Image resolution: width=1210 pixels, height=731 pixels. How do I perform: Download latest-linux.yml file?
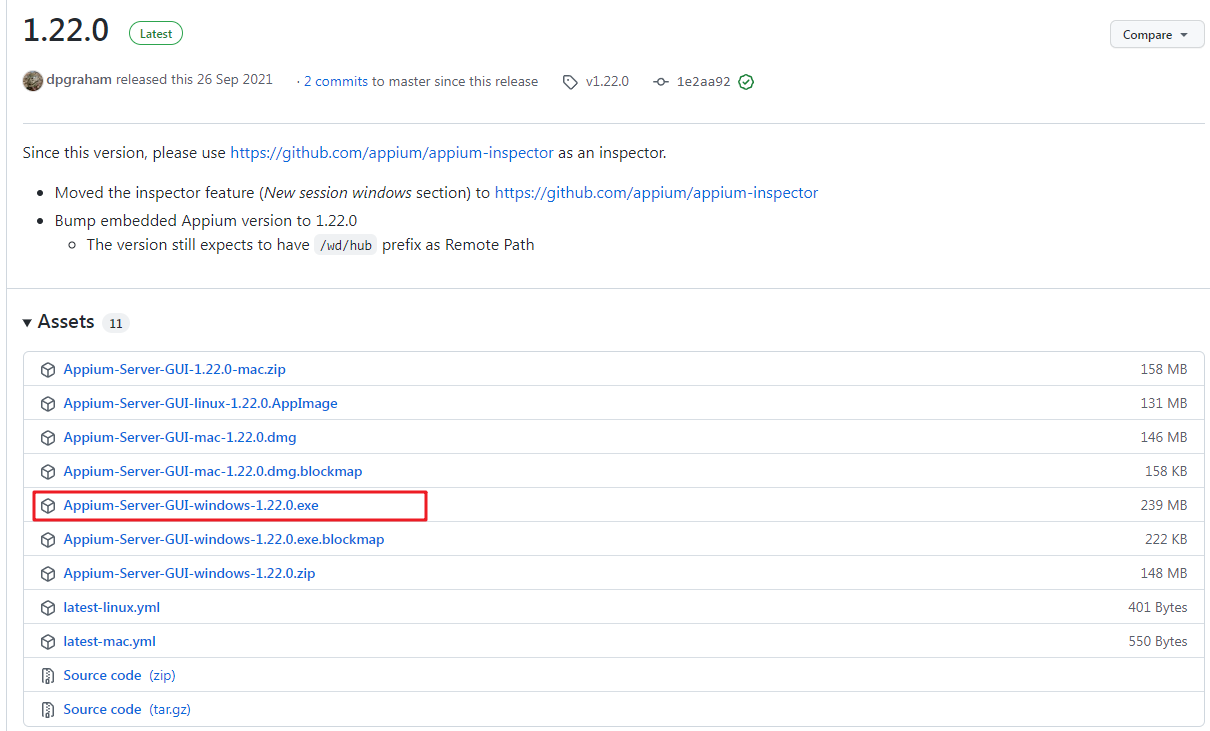click(x=111, y=607)
